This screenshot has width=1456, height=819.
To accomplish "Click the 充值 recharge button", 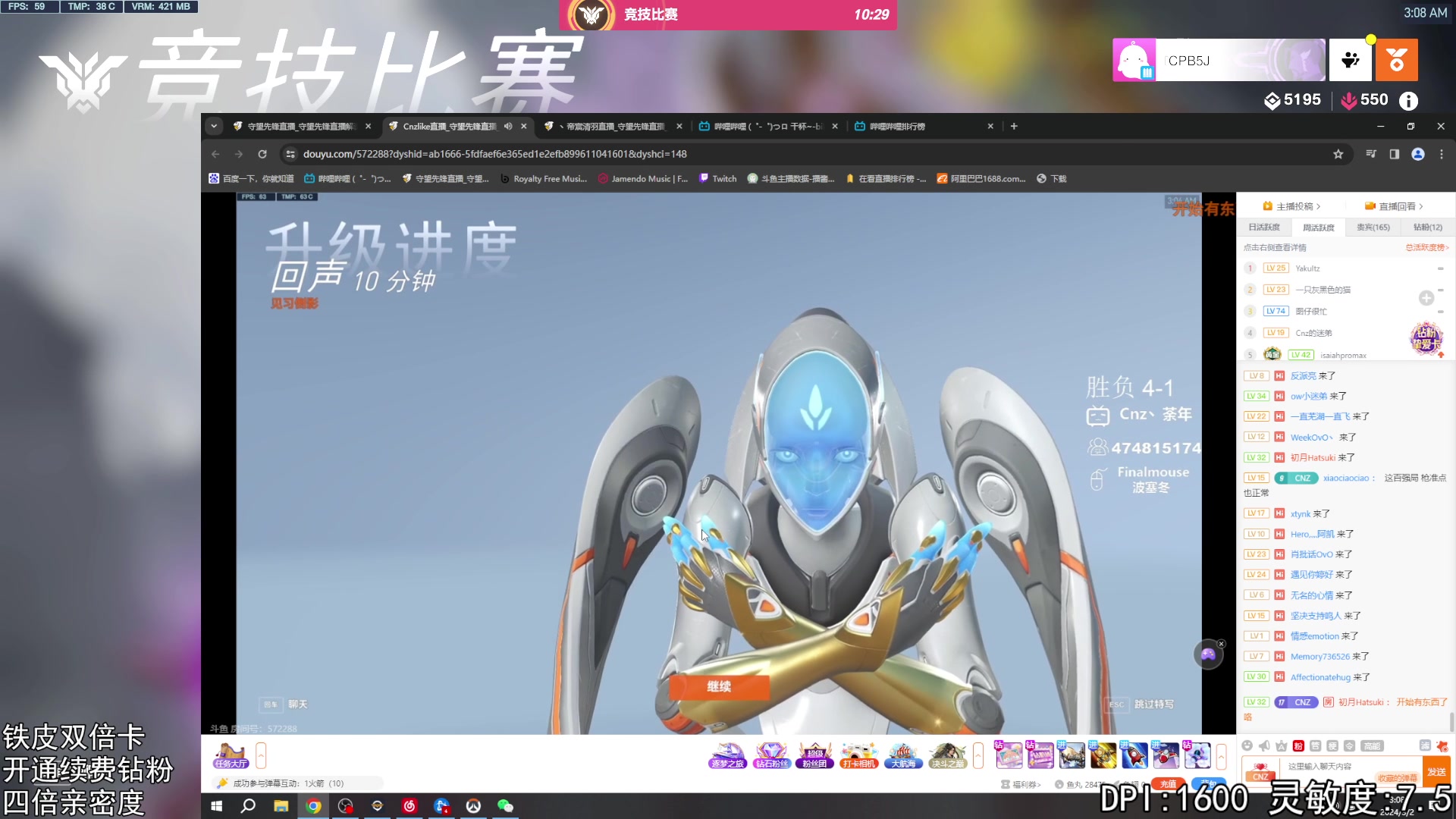I will point(1168,784).
